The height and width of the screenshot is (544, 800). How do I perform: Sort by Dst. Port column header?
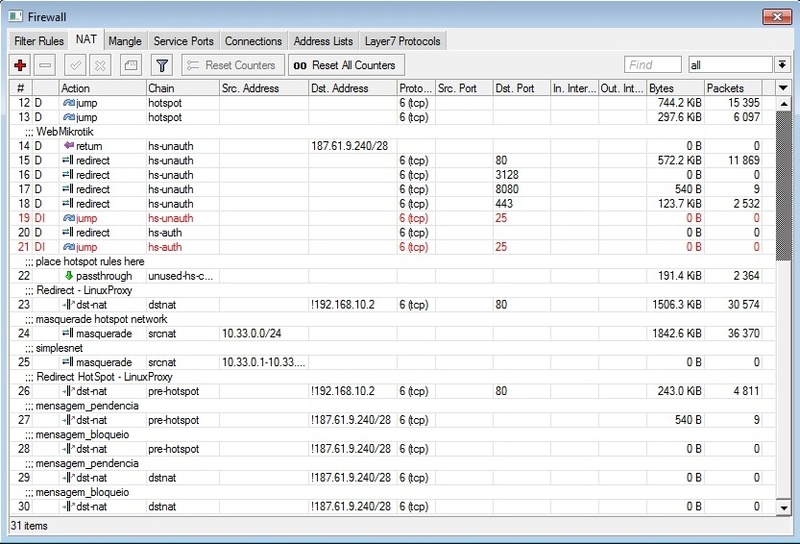(521, 88)
